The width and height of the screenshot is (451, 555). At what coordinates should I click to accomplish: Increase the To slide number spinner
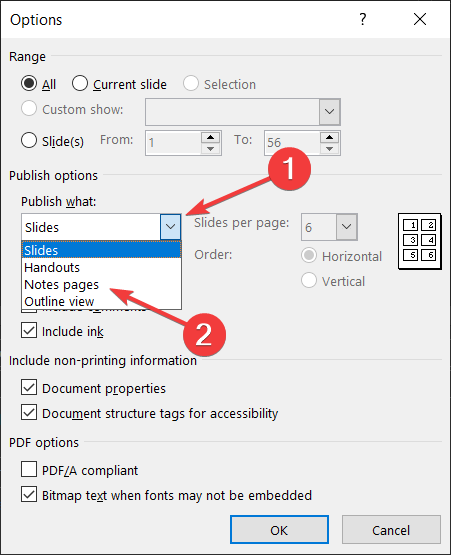coord(330,137)
